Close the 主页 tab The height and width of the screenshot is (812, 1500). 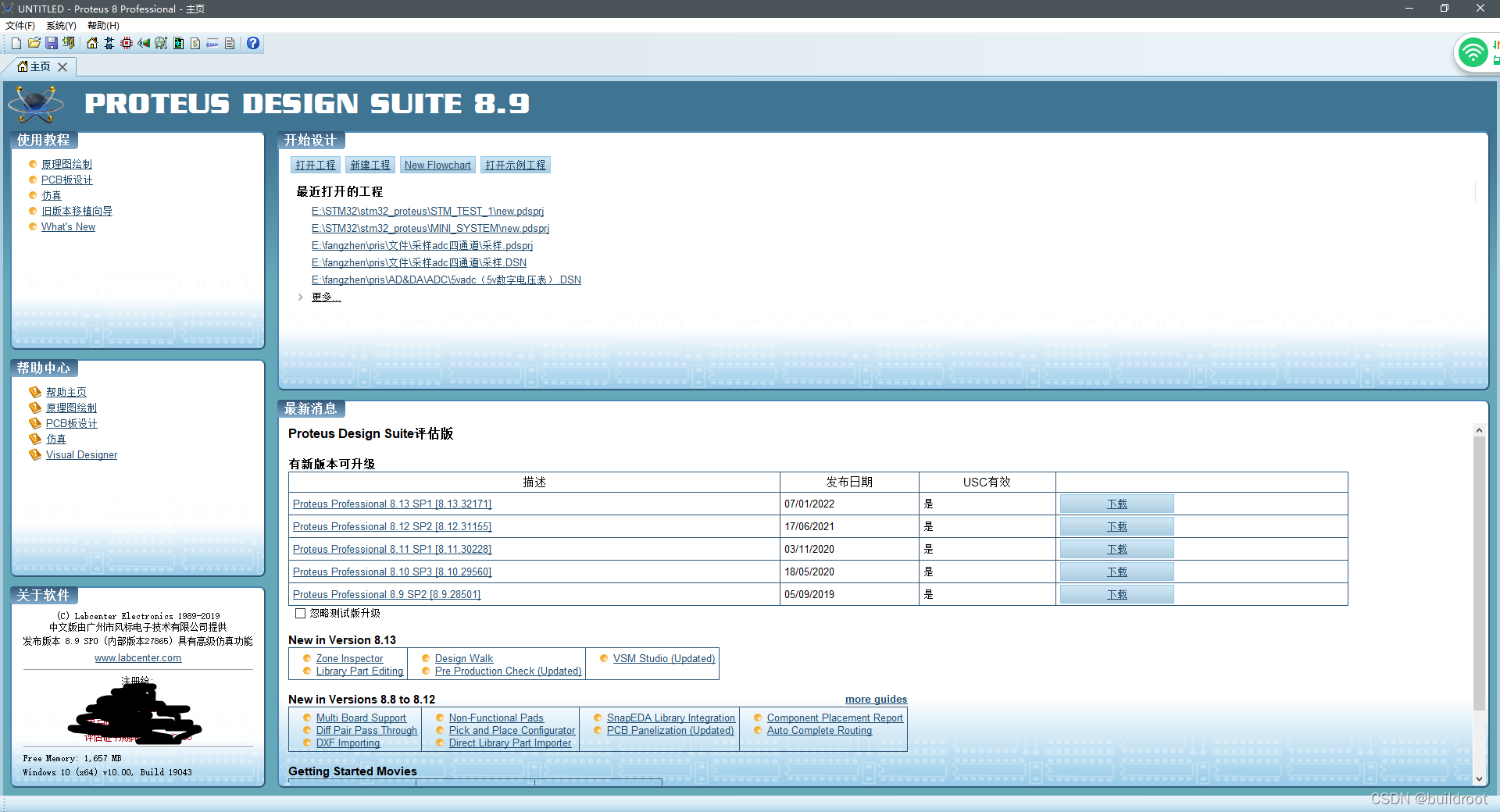click(62, 67)
